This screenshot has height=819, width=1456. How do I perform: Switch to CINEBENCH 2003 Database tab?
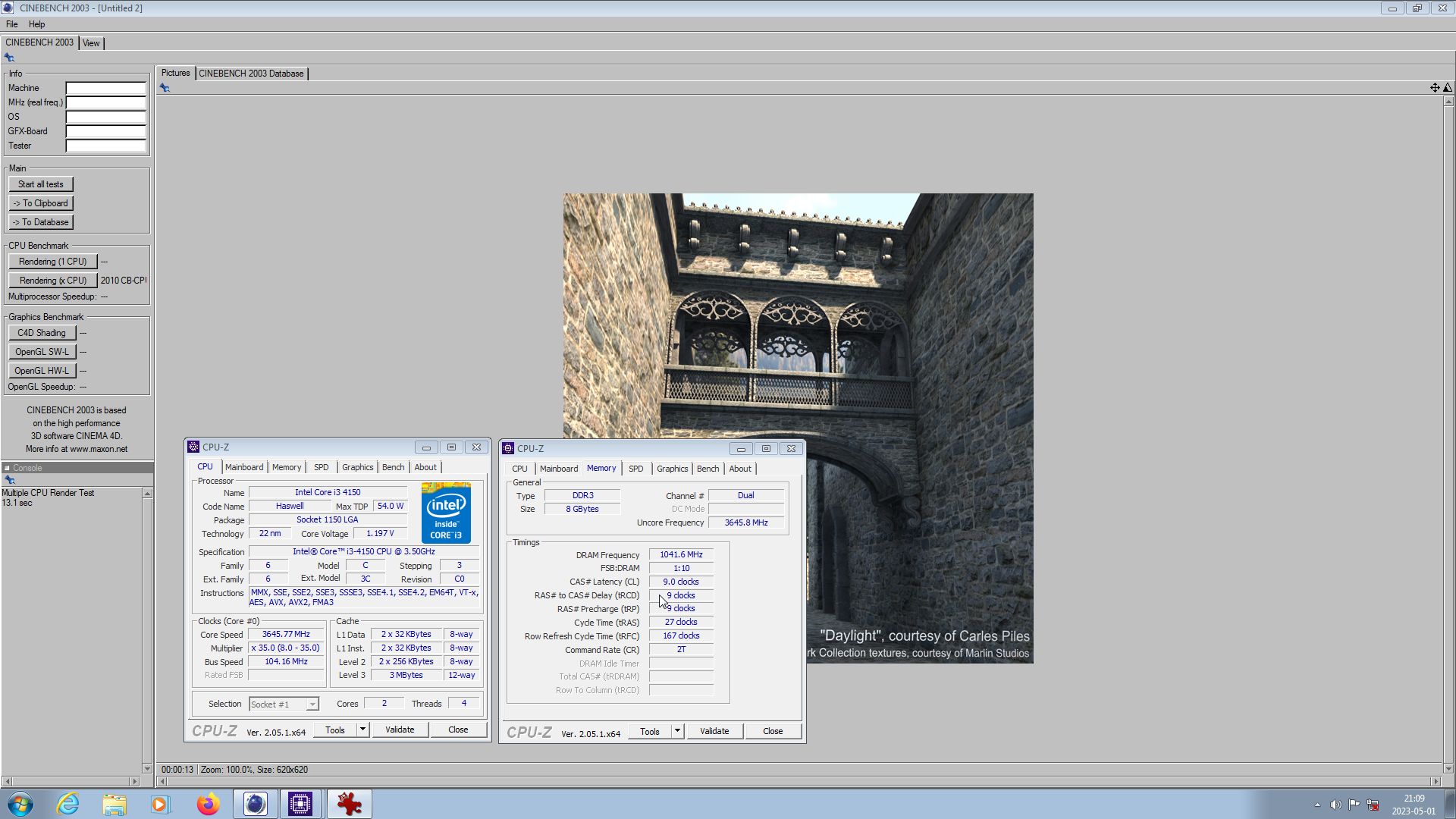[251, 74]
